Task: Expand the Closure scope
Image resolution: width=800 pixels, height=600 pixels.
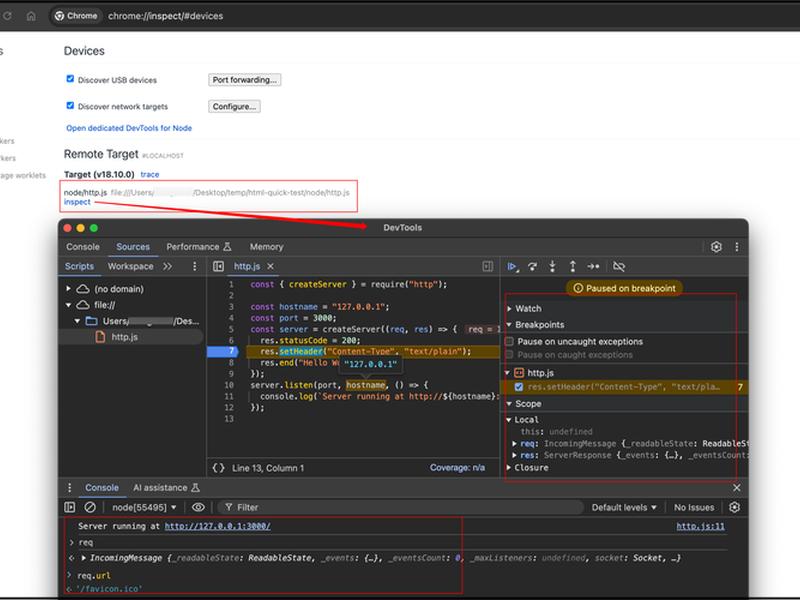Action: [x=509, y=467]
